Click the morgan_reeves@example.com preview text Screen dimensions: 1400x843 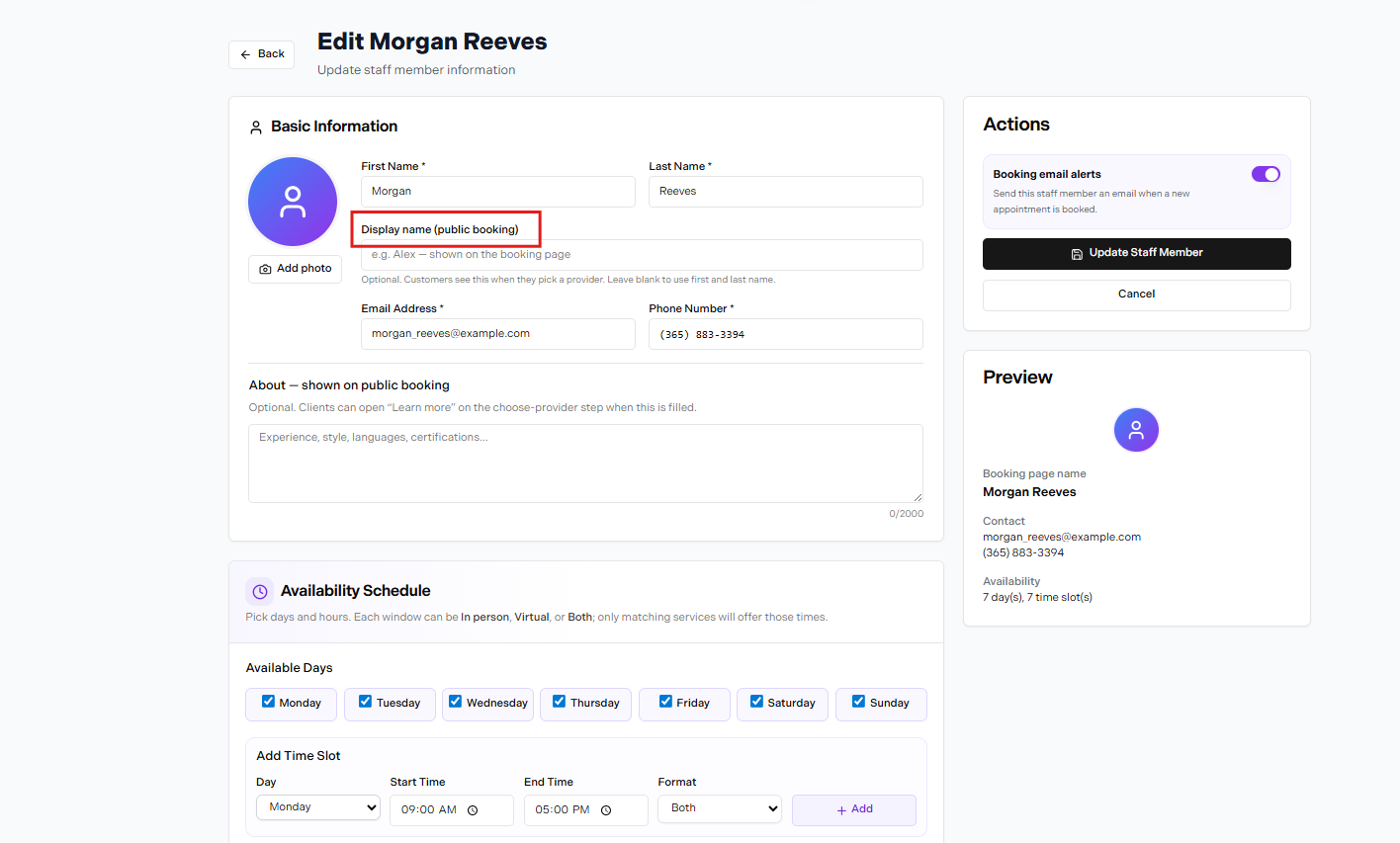(x=1062, y=538)
